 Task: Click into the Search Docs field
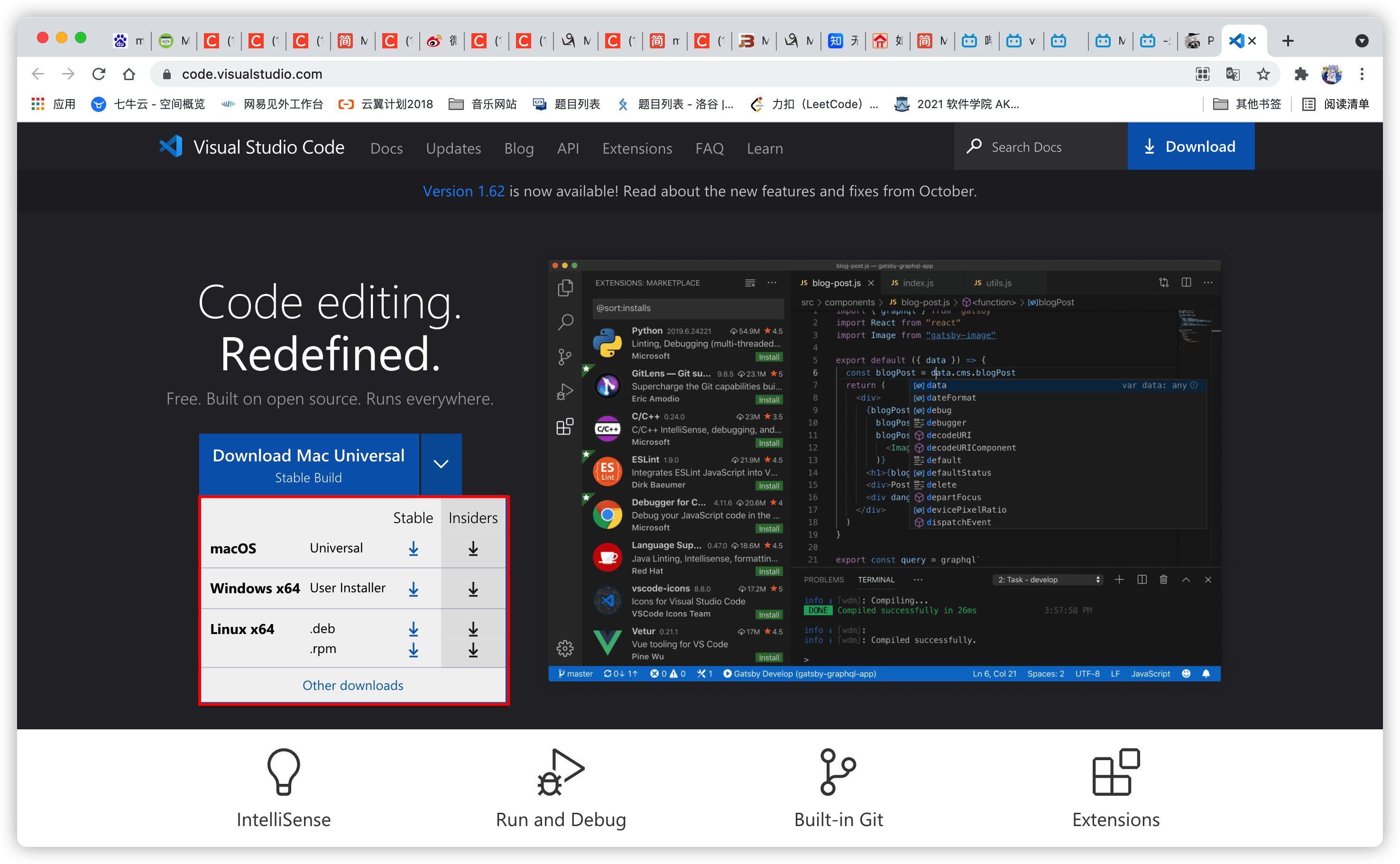tap(1041, 146)
